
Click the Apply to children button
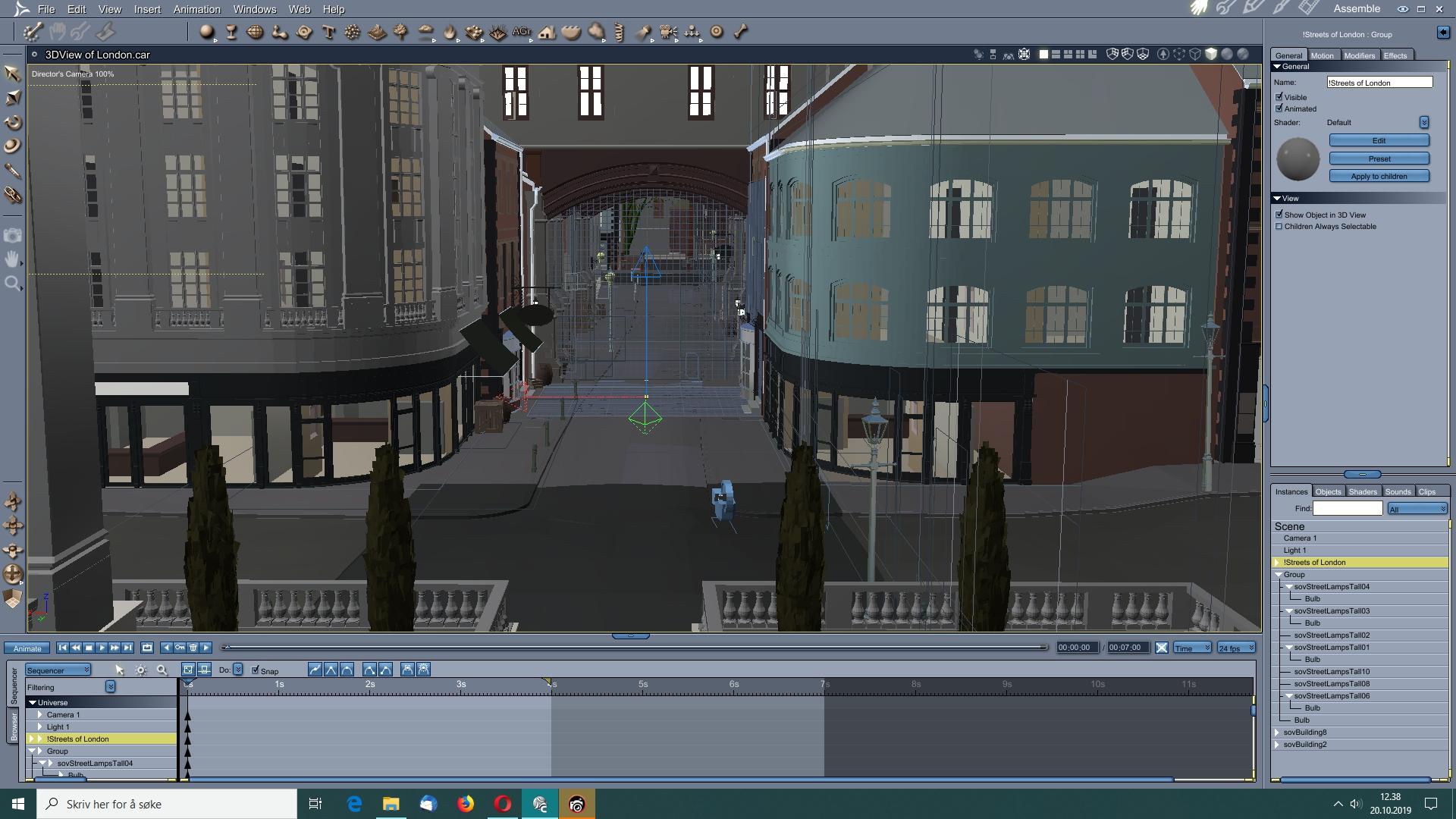click(x=1379, y=176)
